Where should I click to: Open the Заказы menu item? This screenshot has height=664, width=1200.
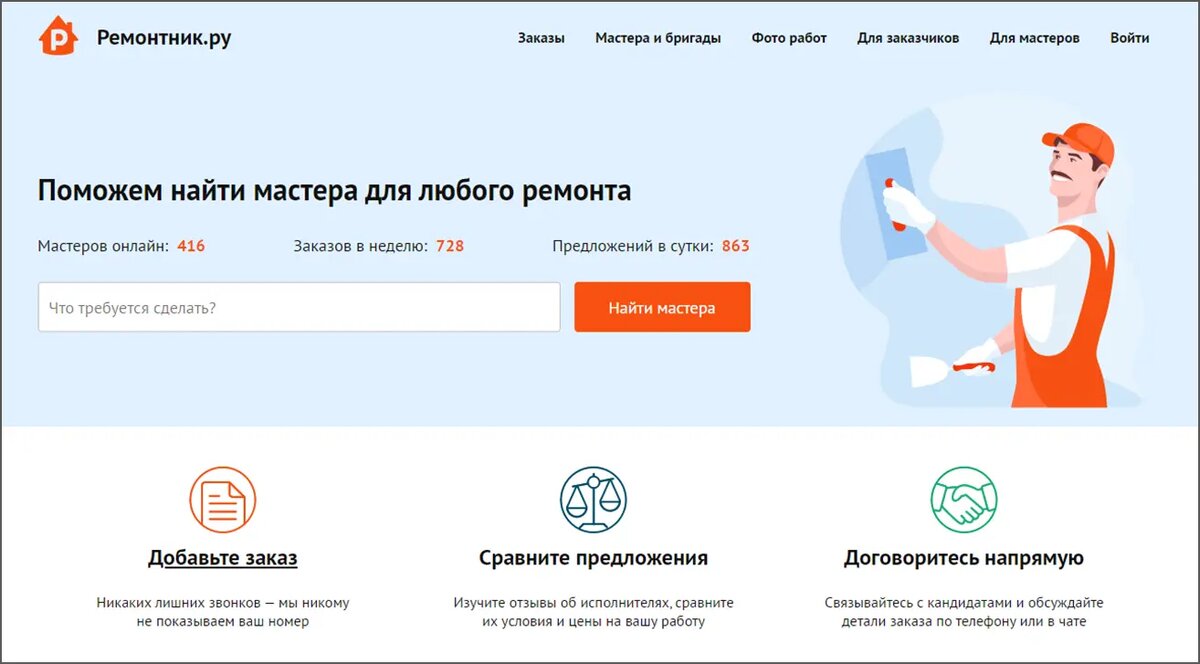tap(541, 38)
